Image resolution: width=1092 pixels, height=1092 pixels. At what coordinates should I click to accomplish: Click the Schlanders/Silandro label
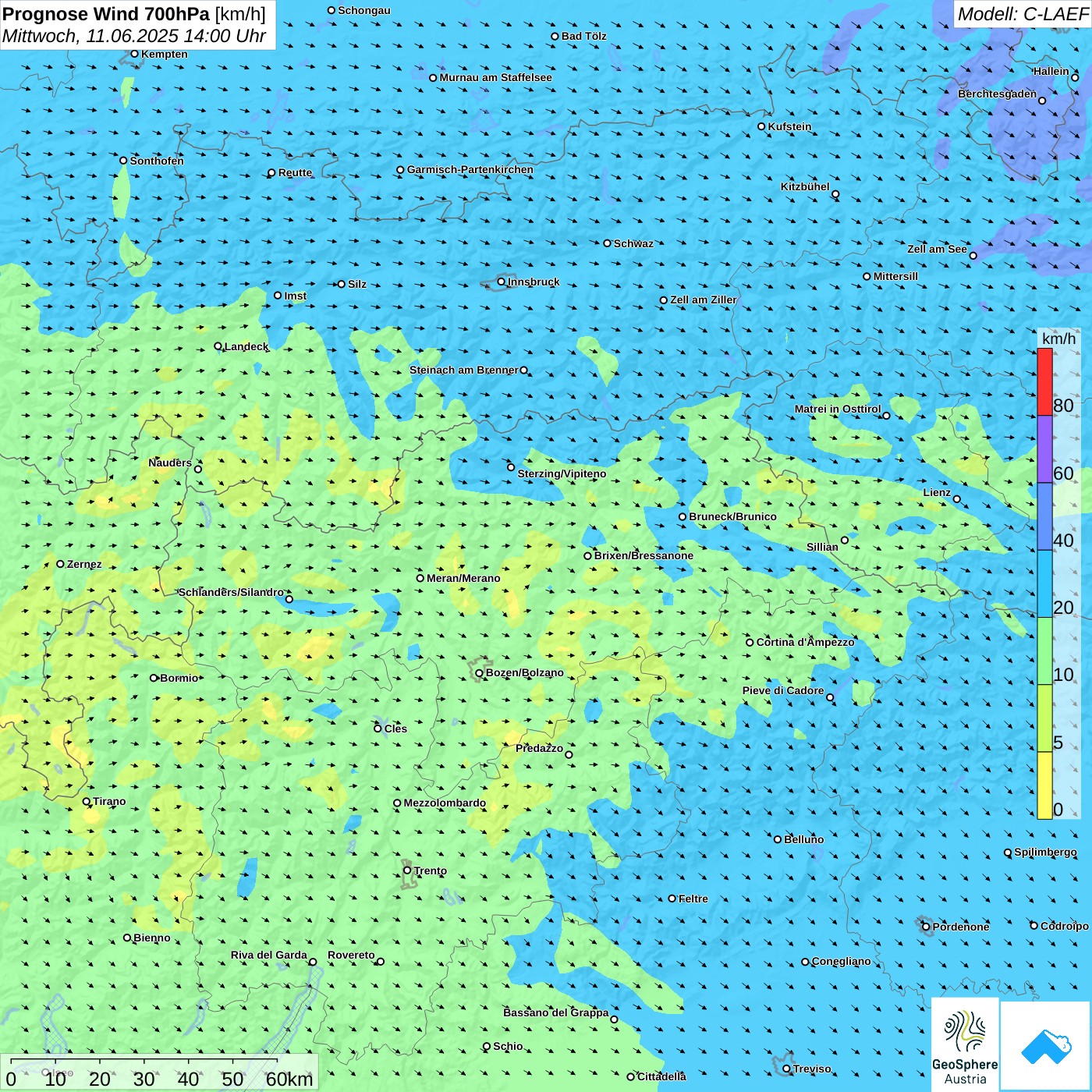point(231,592)
